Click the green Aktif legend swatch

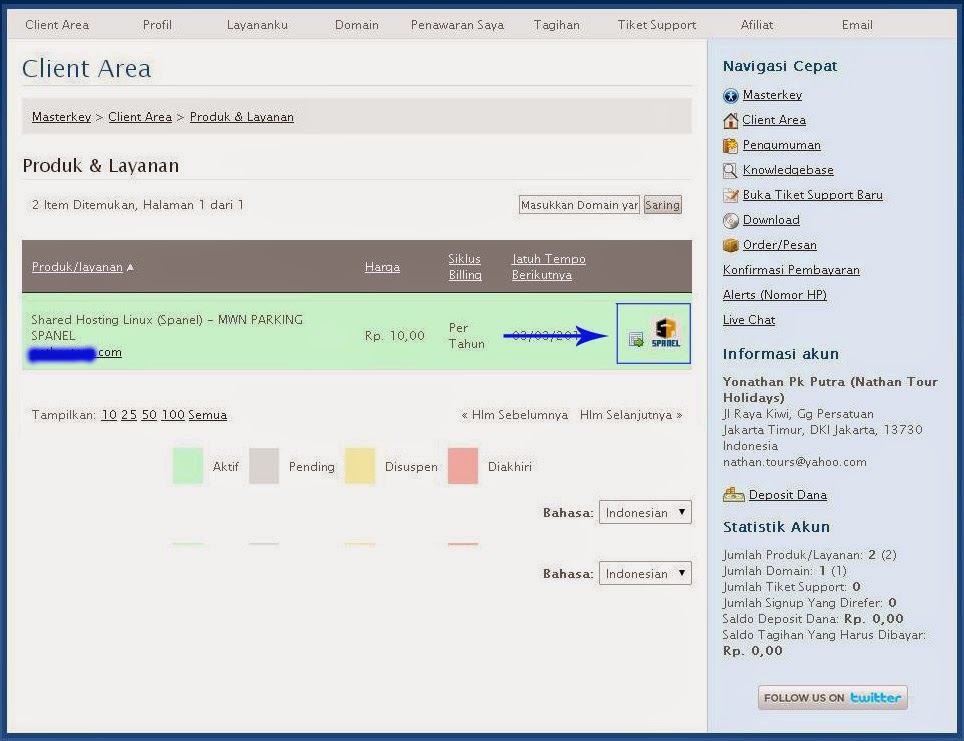188,466
